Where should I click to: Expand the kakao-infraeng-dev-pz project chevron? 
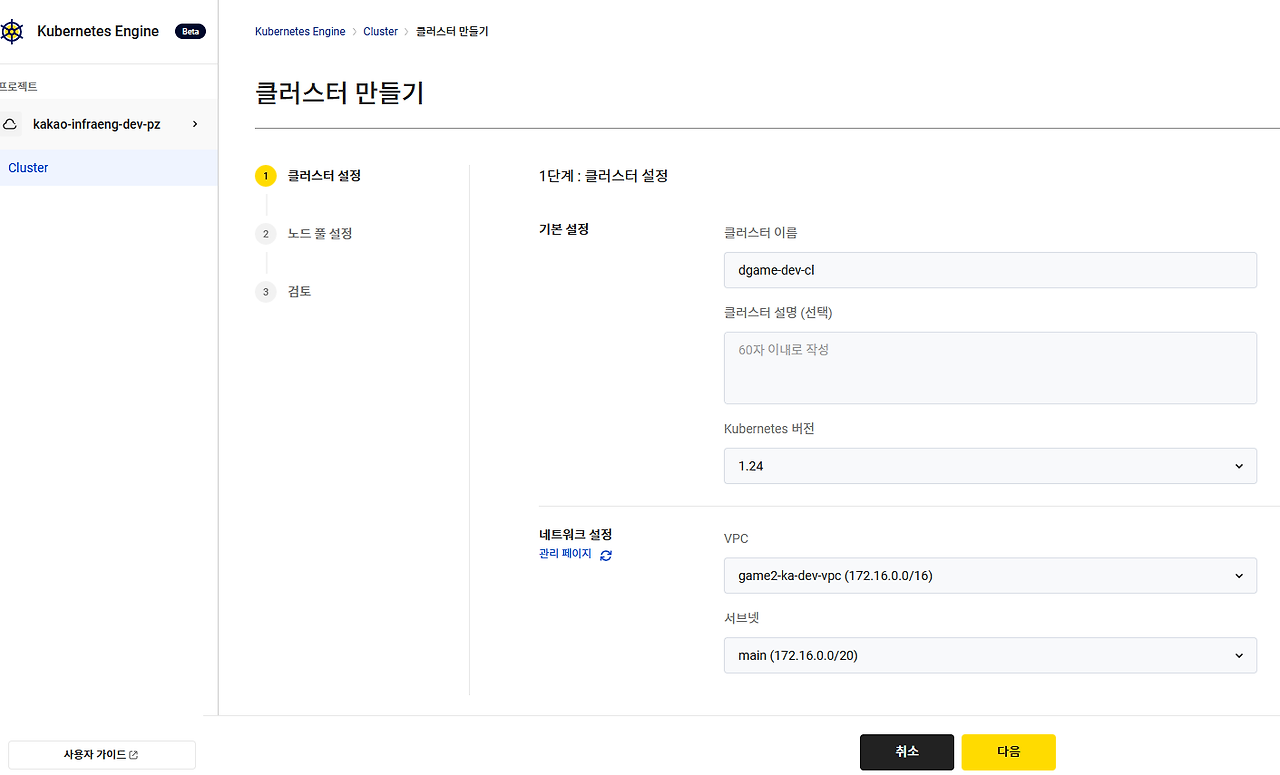coord(195,124)
